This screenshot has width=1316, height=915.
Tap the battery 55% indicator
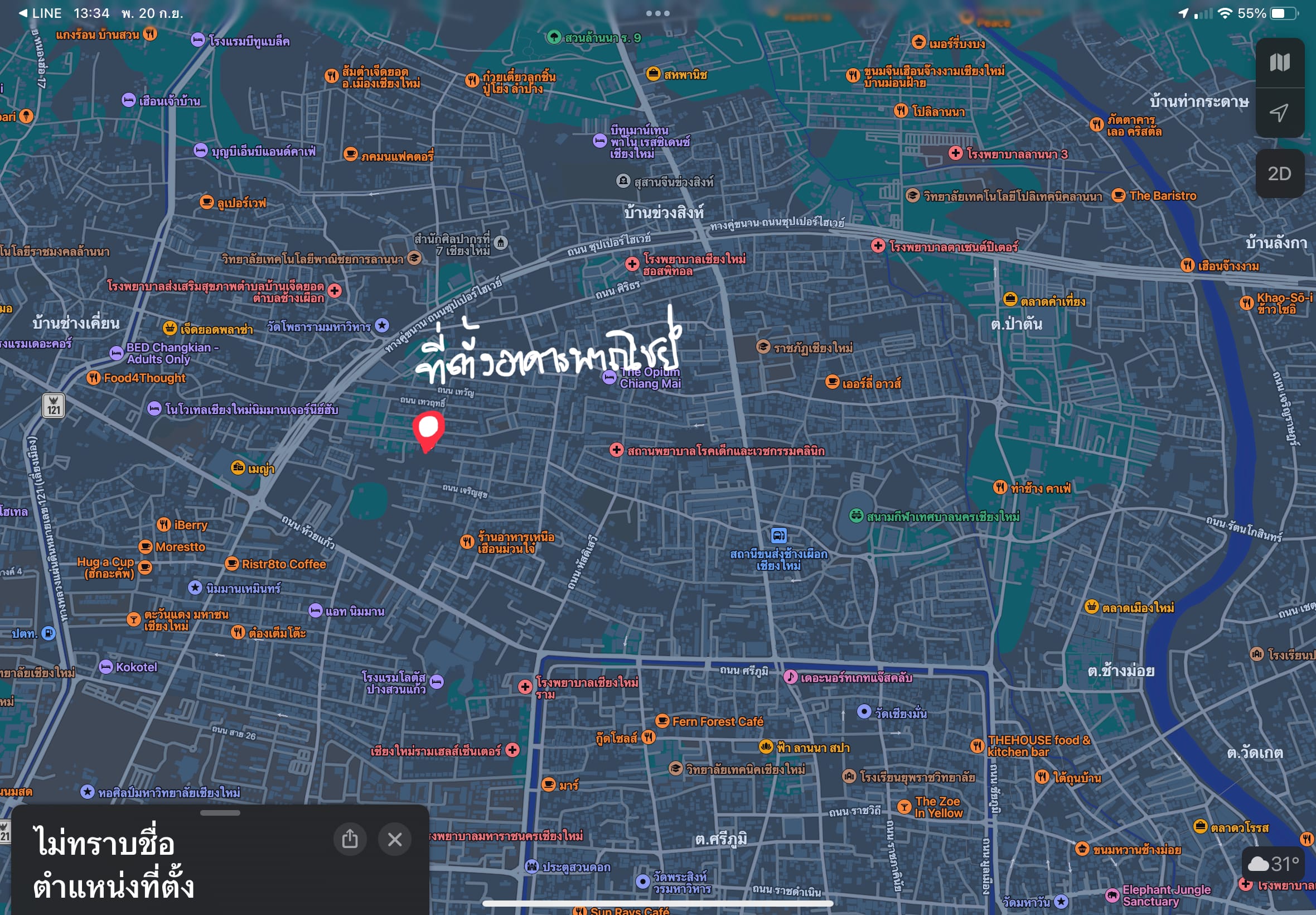coord(1269,13)
